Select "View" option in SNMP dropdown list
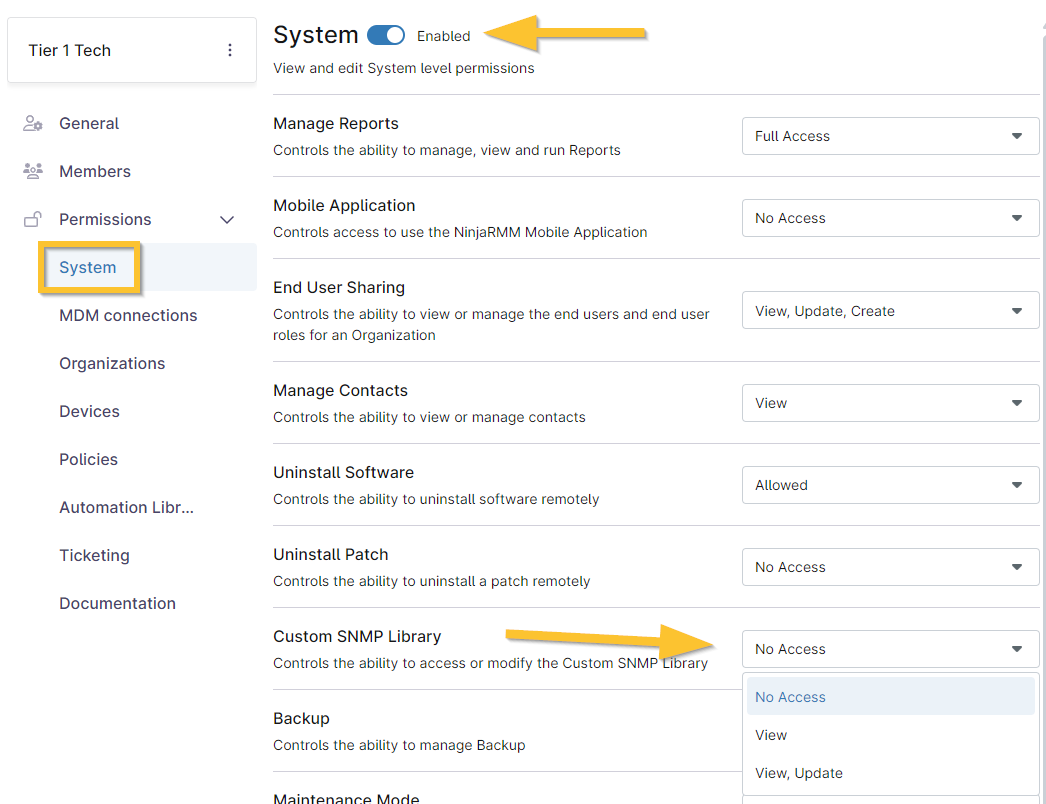This screenshot has width=1046, height=804. pyautogui.click(x=771, y=735)
